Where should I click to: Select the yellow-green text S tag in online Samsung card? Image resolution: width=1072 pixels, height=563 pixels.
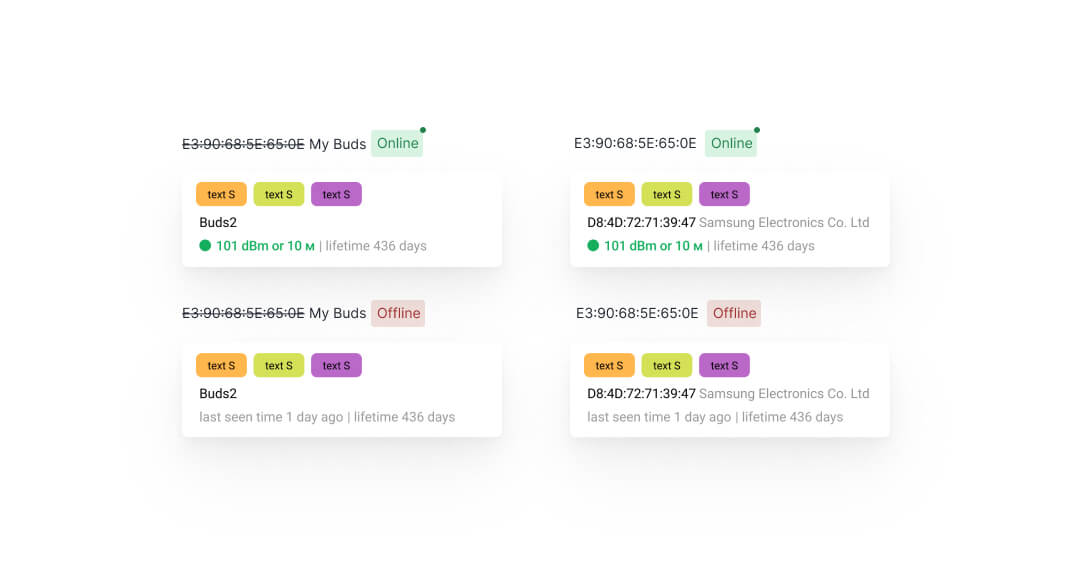pos(667,195)
